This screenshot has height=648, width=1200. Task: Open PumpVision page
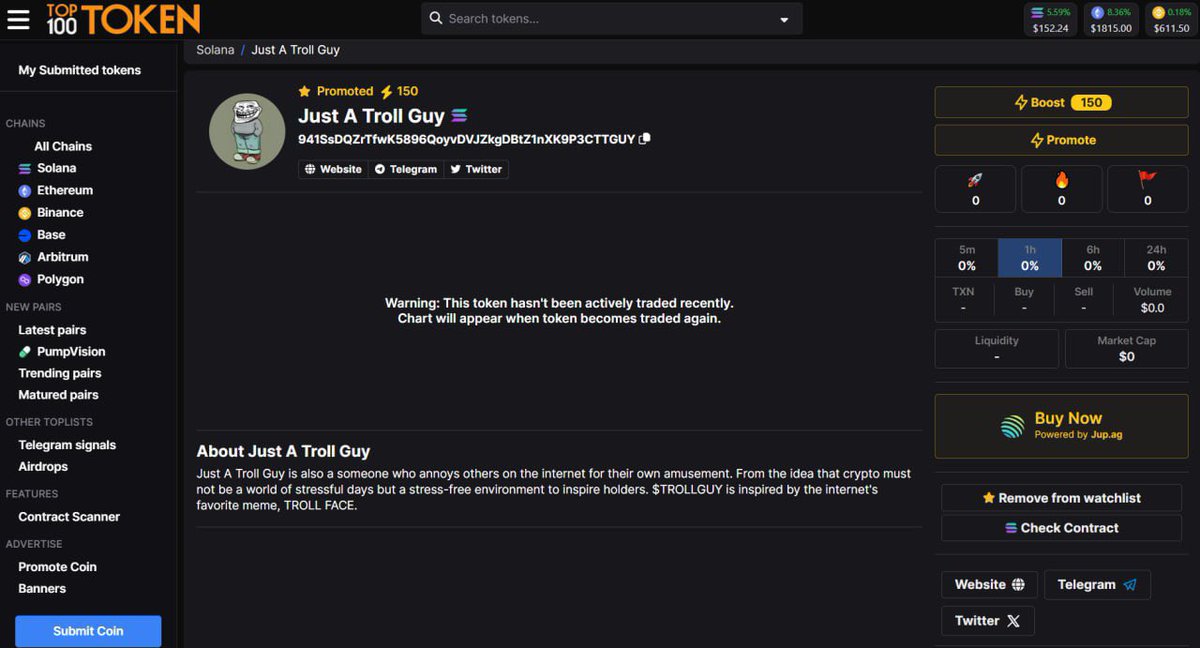coord(62,351)
